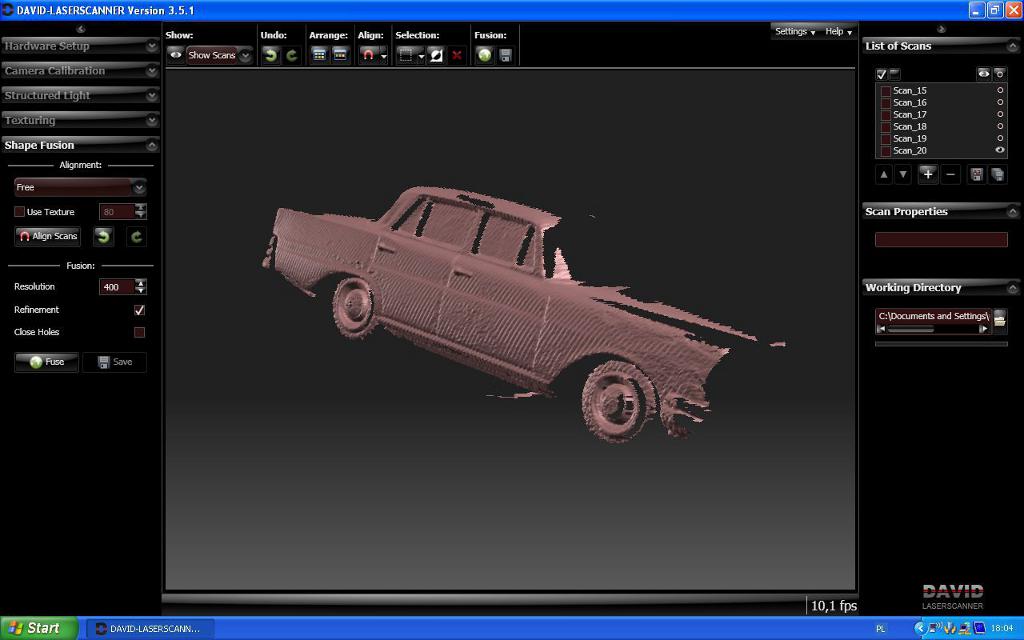Click Fusion save disk icon in toolbar
Image resolution: width=1024 pixels, height=640 pixels.
(505, 56)
